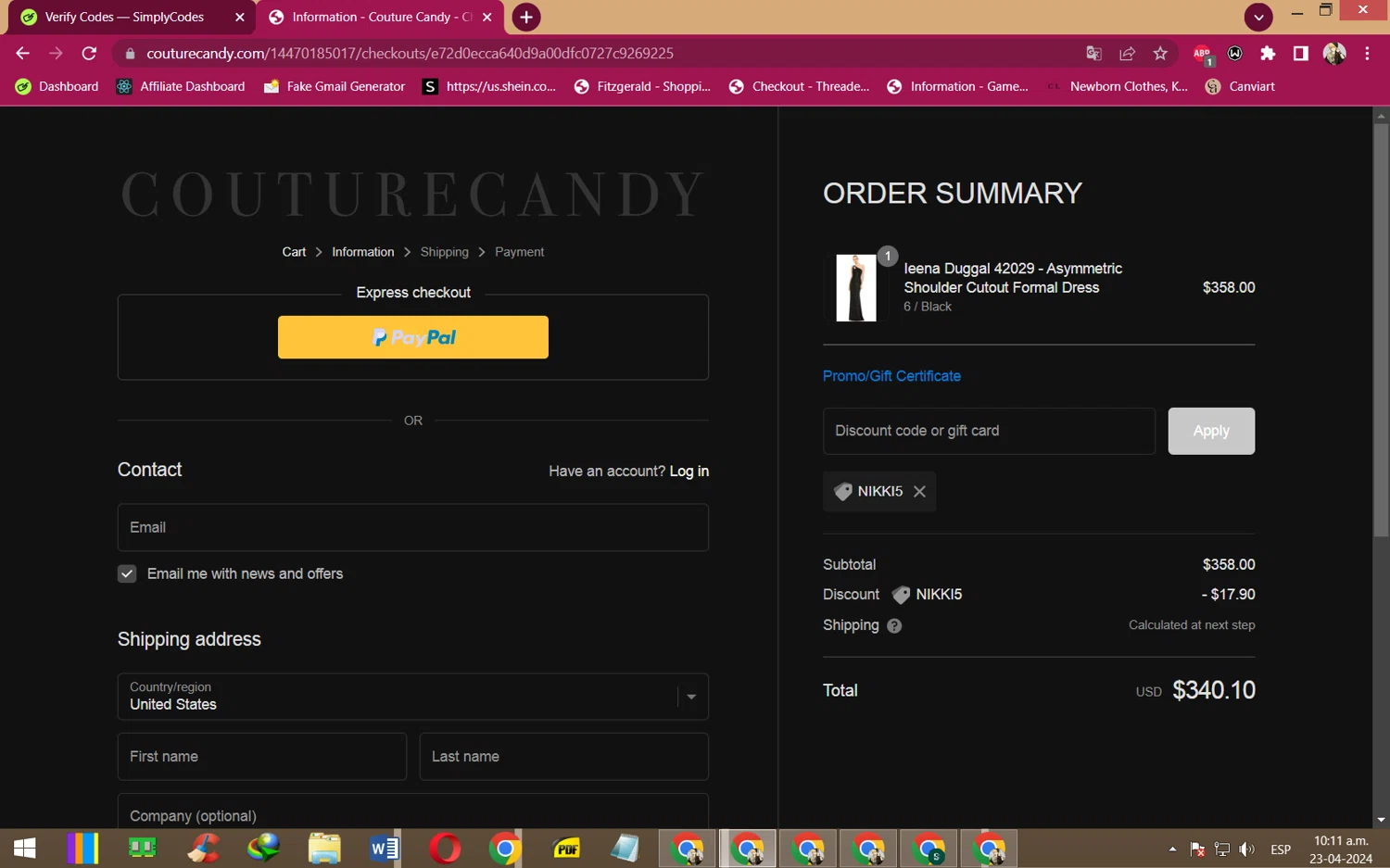The image size is (1390, 868).
Task: Toggle Email me with news and offers
Action: click(x=127, y=574)
